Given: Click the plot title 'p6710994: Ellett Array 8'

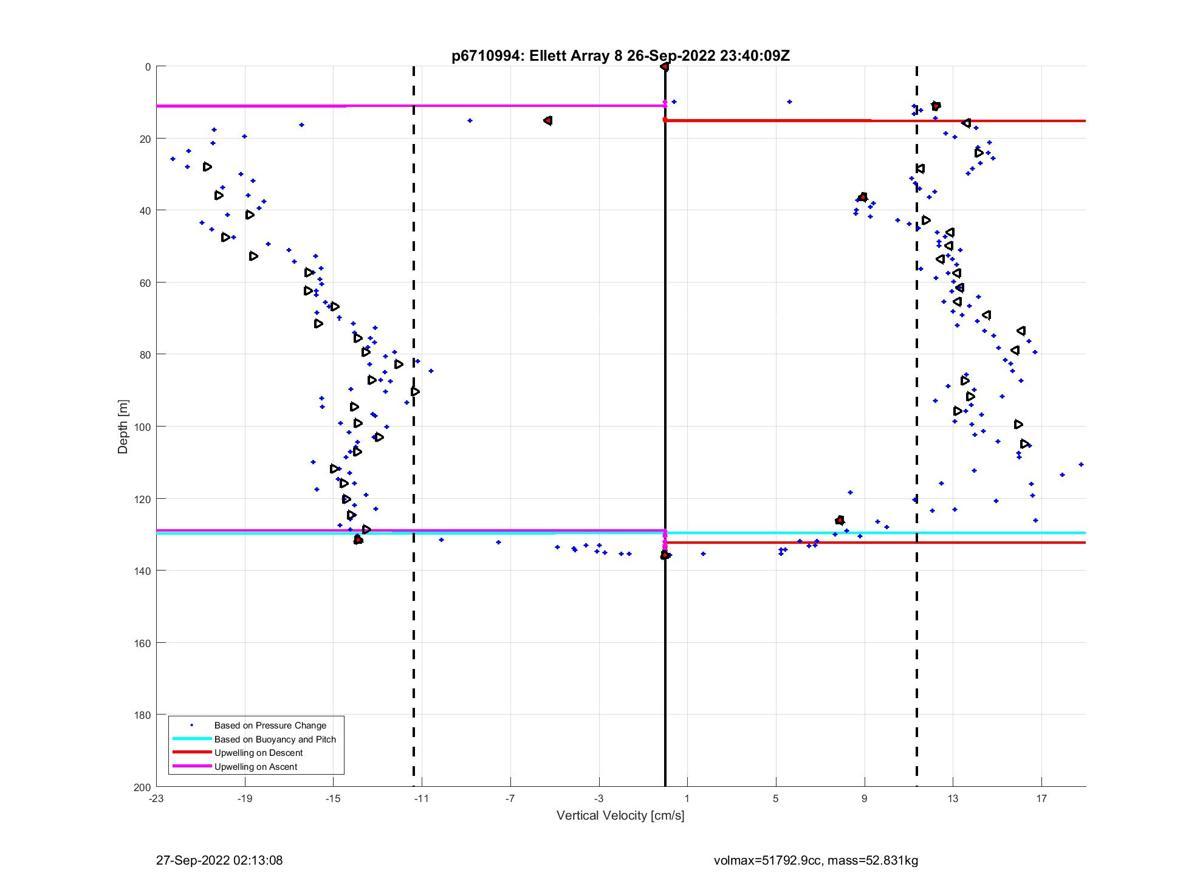Looking at the screenshot, I should (537, 56).
